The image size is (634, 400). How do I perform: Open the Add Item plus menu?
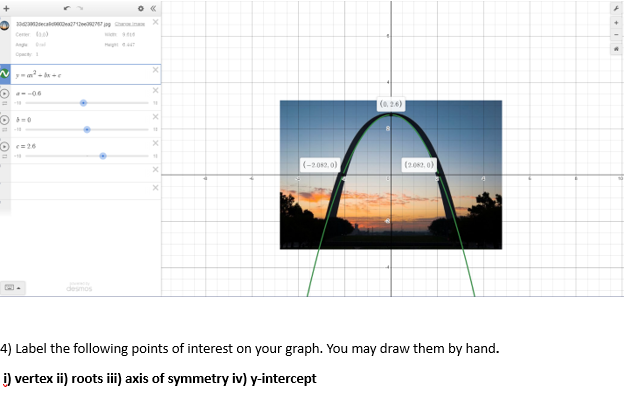6,8
